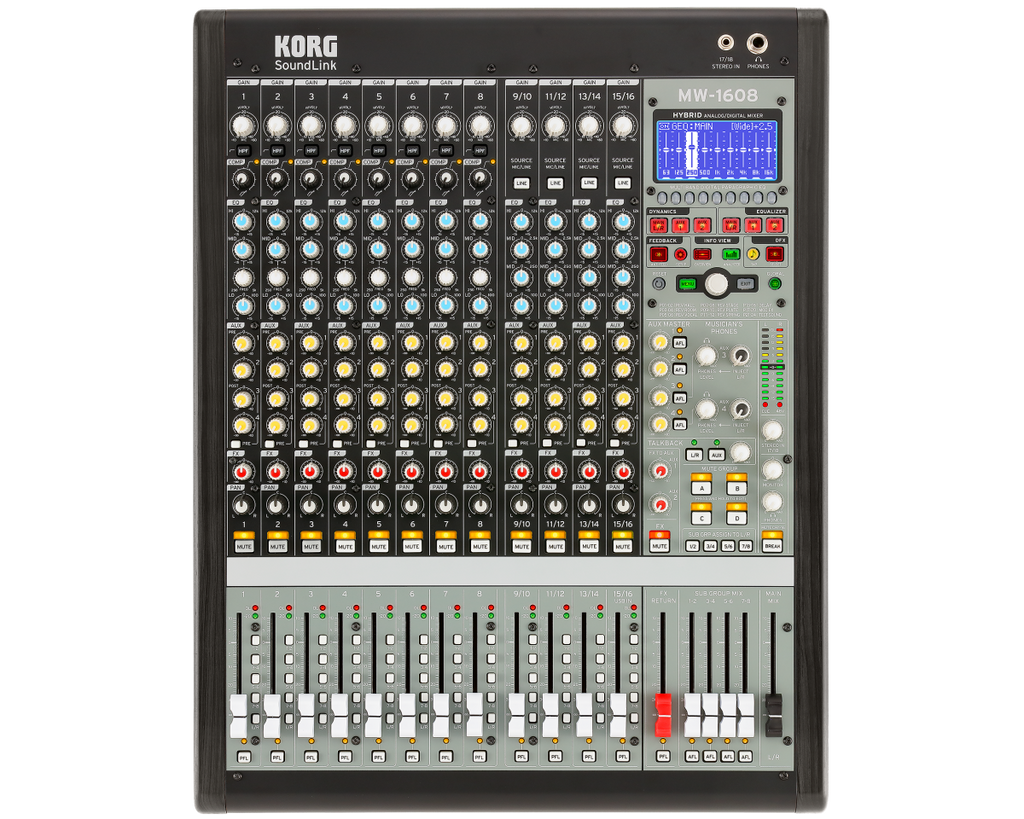Toggle the BREAK button

tap(772, 545)
